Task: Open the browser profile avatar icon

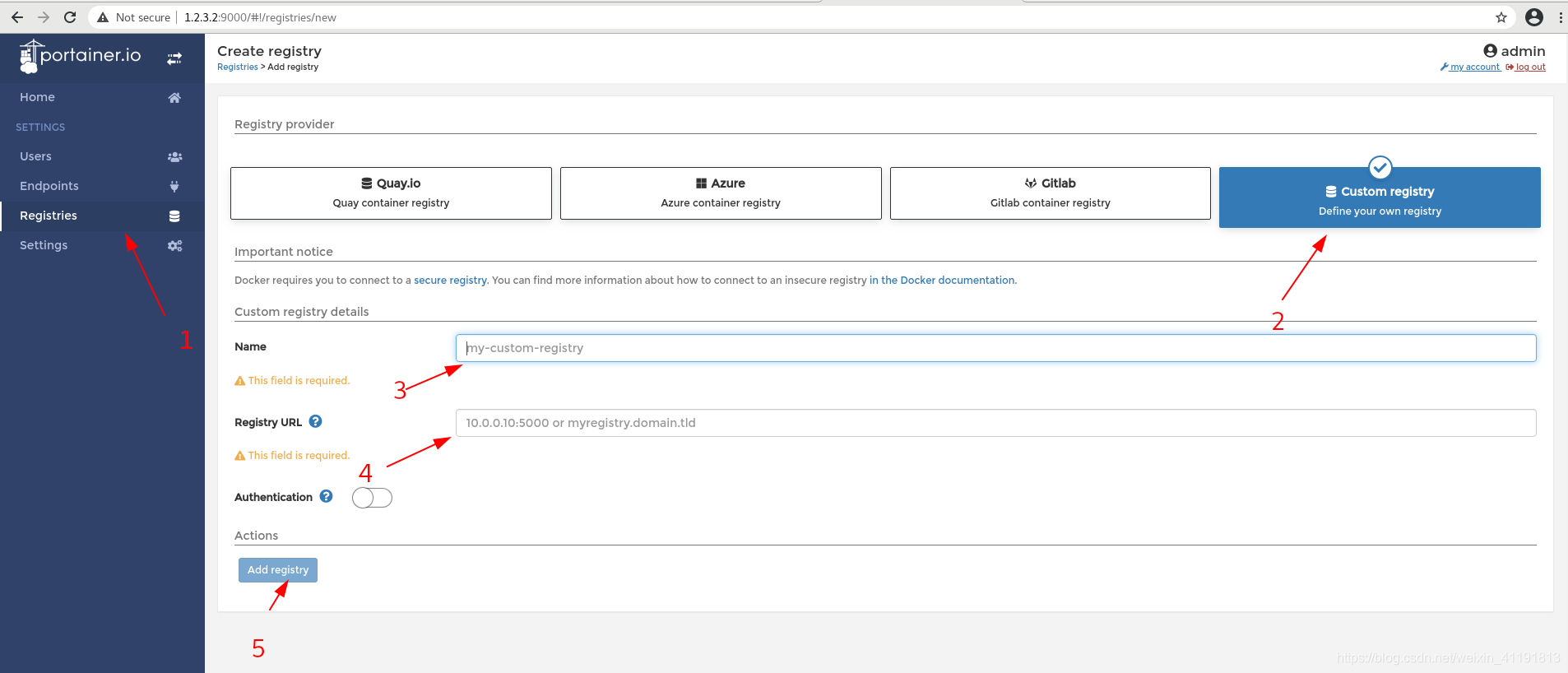Action: pos(1534,17)
